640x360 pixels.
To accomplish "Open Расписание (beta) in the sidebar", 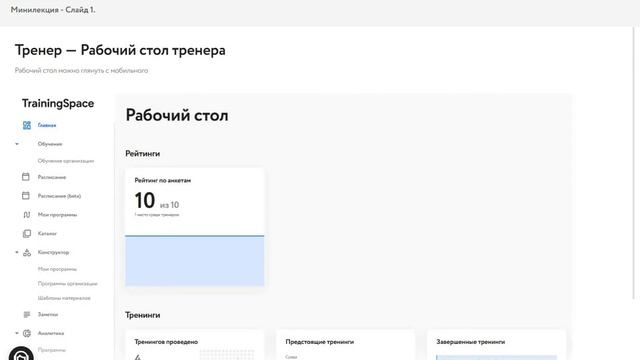I will (x=59, y=196).
